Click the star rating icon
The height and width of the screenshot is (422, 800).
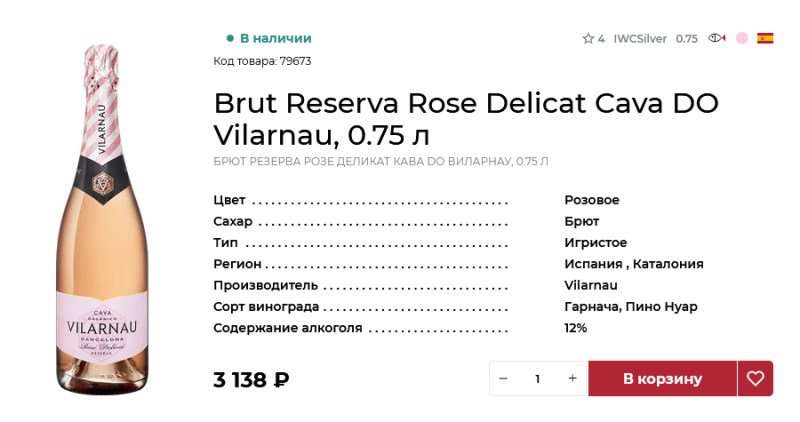click(588, 39)
